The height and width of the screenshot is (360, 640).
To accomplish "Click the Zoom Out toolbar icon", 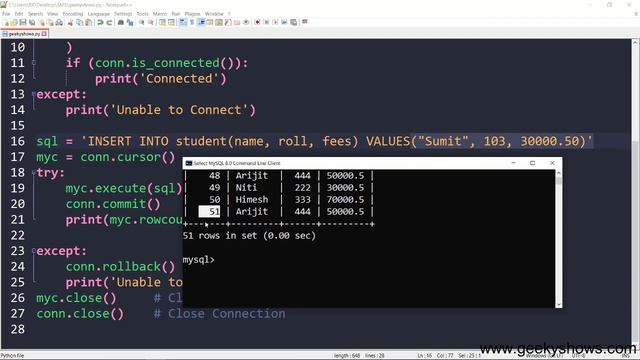I will point(151,22).
